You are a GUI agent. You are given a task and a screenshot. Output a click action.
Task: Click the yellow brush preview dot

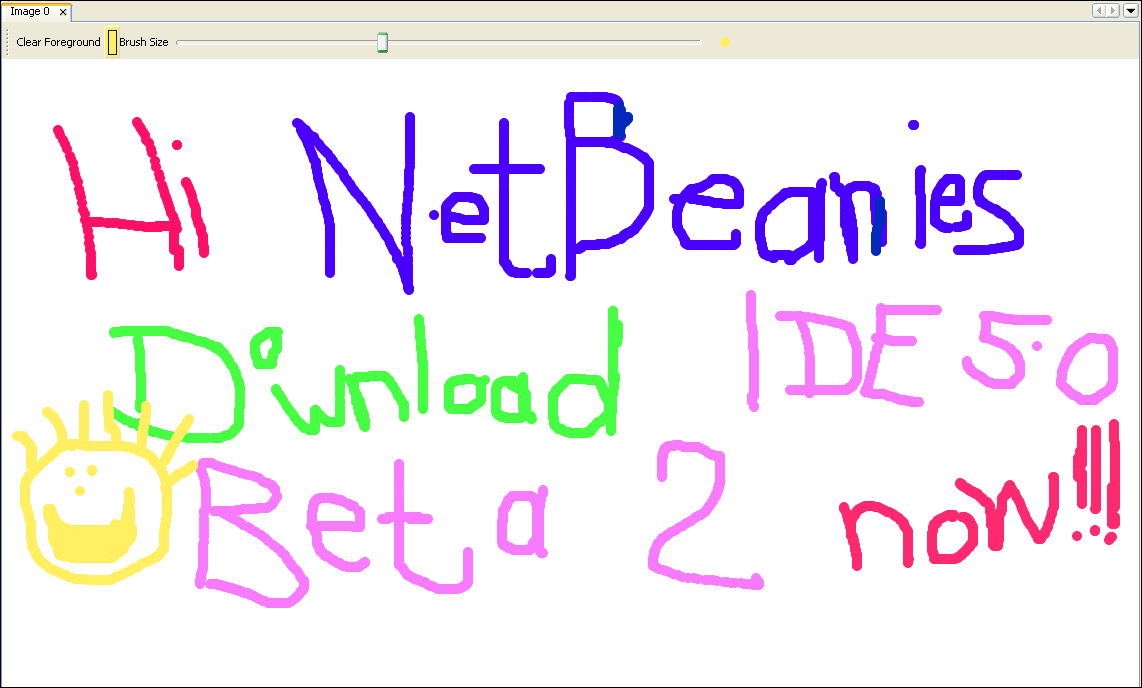pyautogui.click(x=725, y=42)
